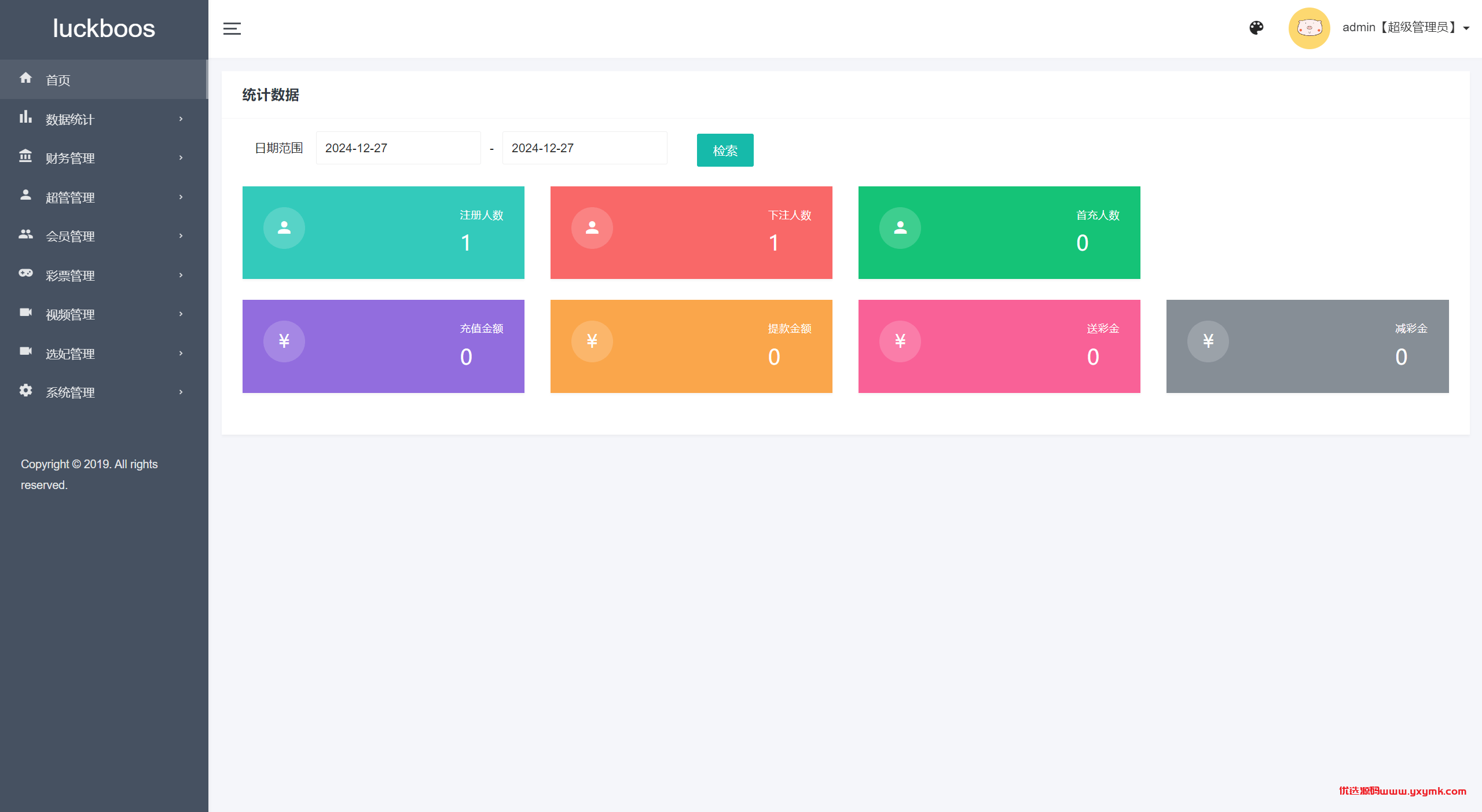Open the color palette theme icon
This screenshot has height=812, width=1482.
coord(1256,28)
